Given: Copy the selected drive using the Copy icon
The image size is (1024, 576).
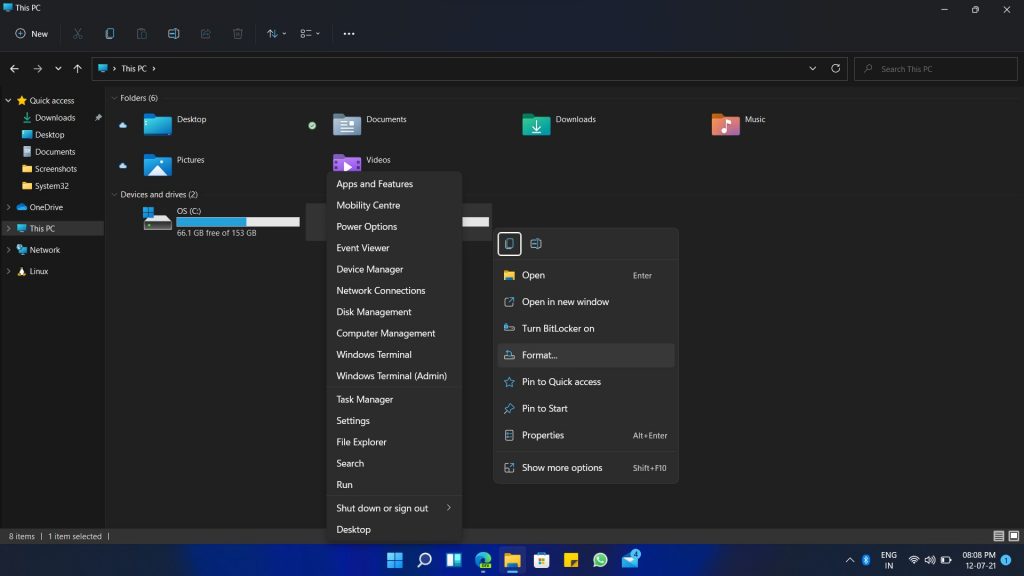Looking at the screenshot, I should (110, 33).
